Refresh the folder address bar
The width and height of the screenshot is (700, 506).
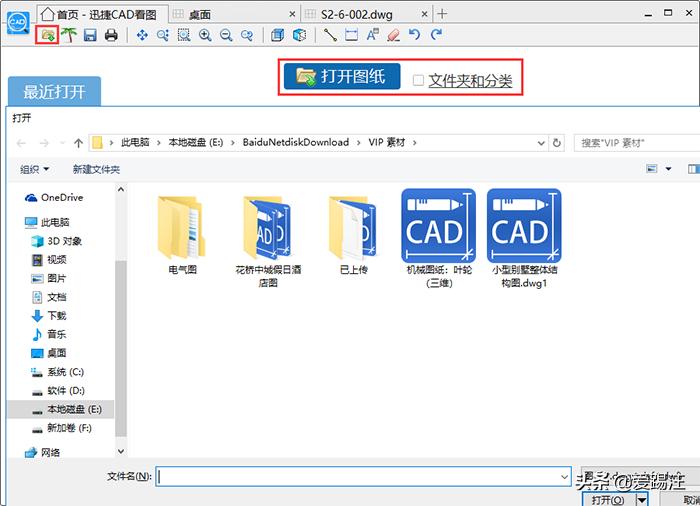click(x=557, y=143)
